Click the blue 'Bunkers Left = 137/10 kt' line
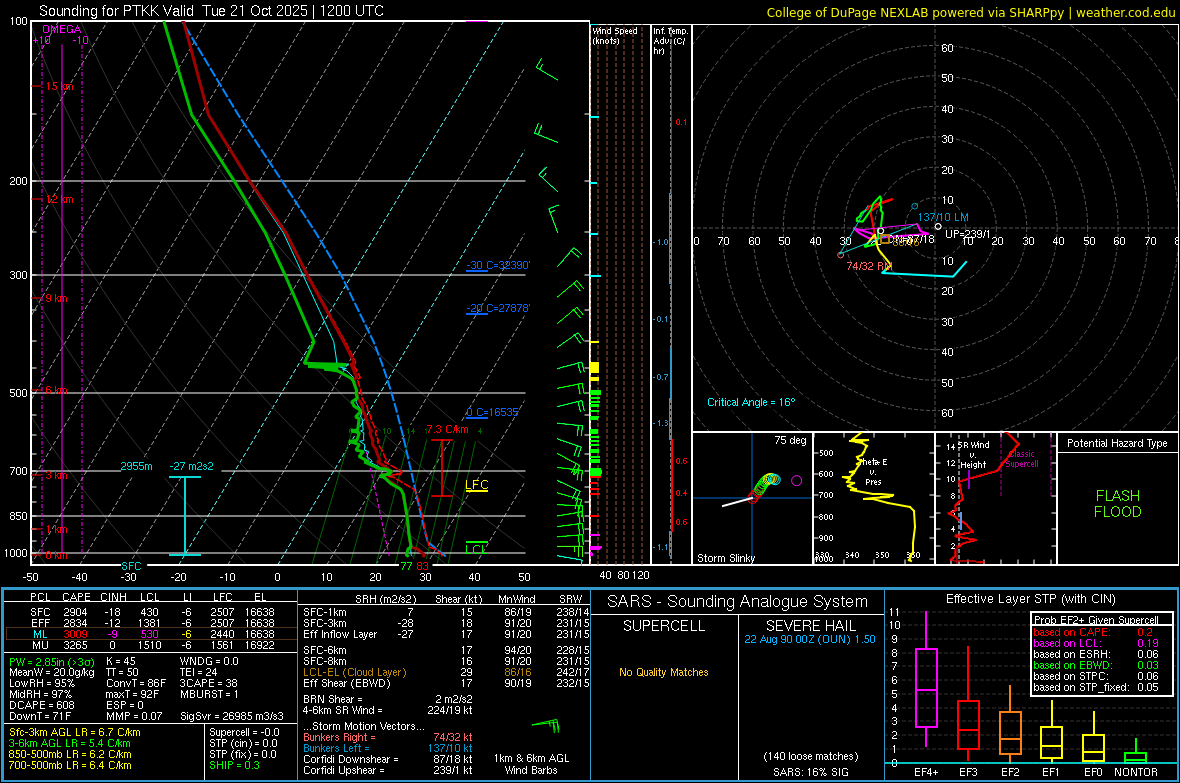Screen dimensions: 1180x783 click(388, 748)
